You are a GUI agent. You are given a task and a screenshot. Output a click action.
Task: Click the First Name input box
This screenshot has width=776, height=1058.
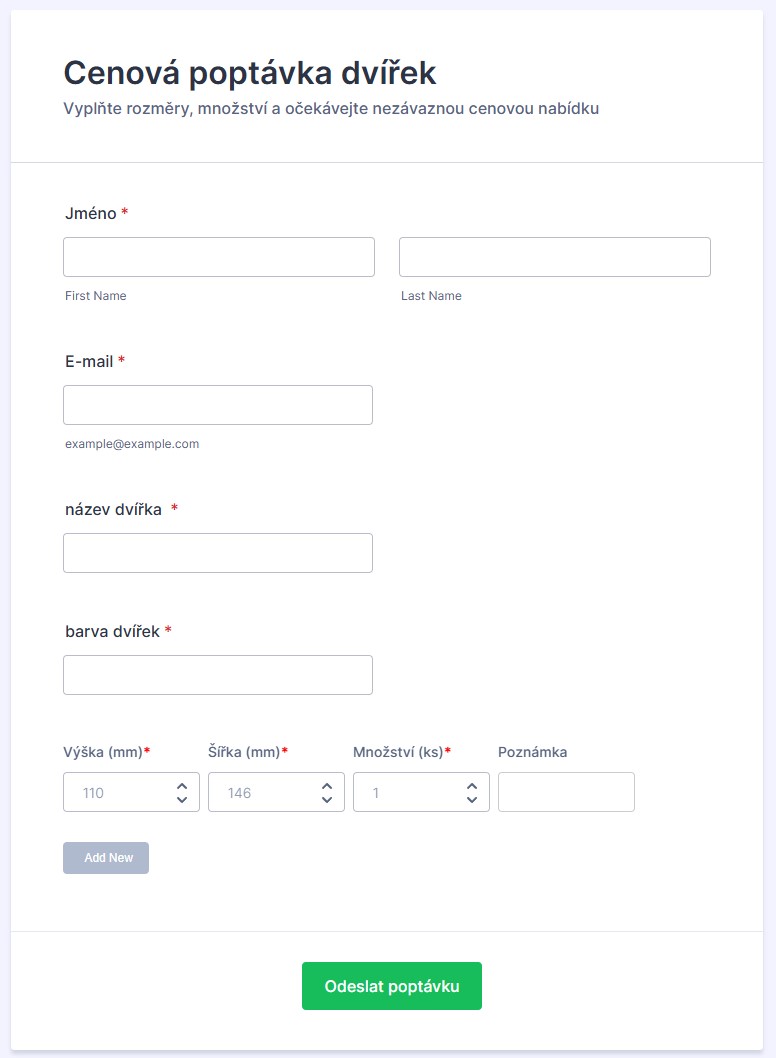tap(218, 257)
